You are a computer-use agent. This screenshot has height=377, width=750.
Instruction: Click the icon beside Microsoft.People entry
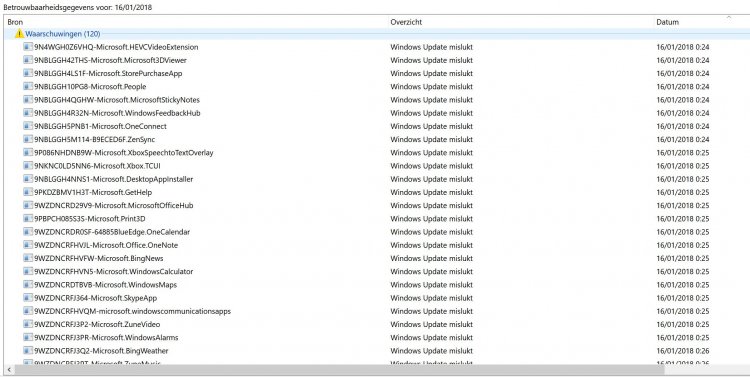point(28,87)
